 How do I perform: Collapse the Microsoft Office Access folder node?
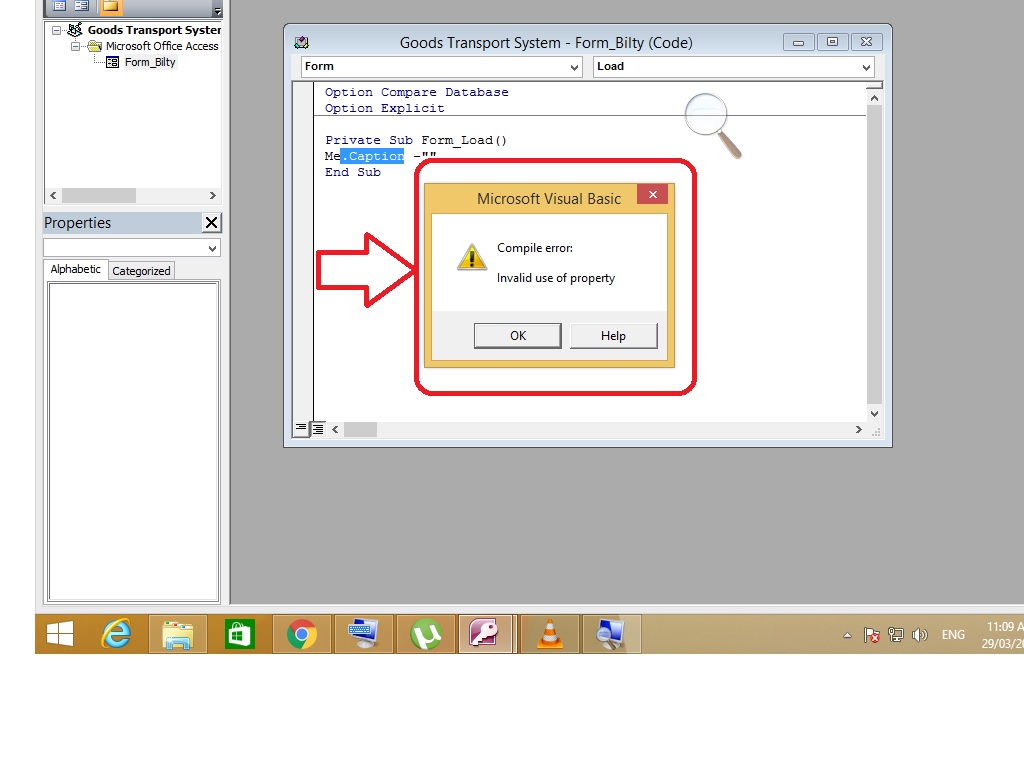[x=75, y=46]
